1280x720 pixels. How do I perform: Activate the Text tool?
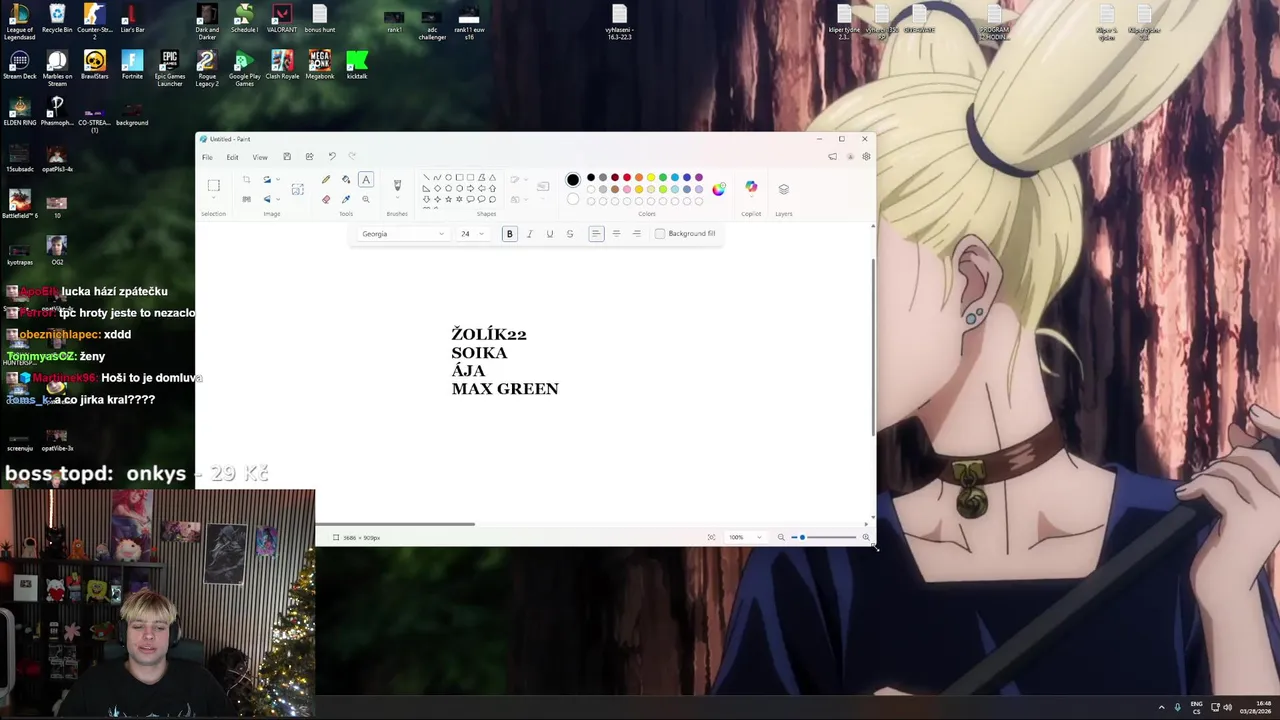366,180
